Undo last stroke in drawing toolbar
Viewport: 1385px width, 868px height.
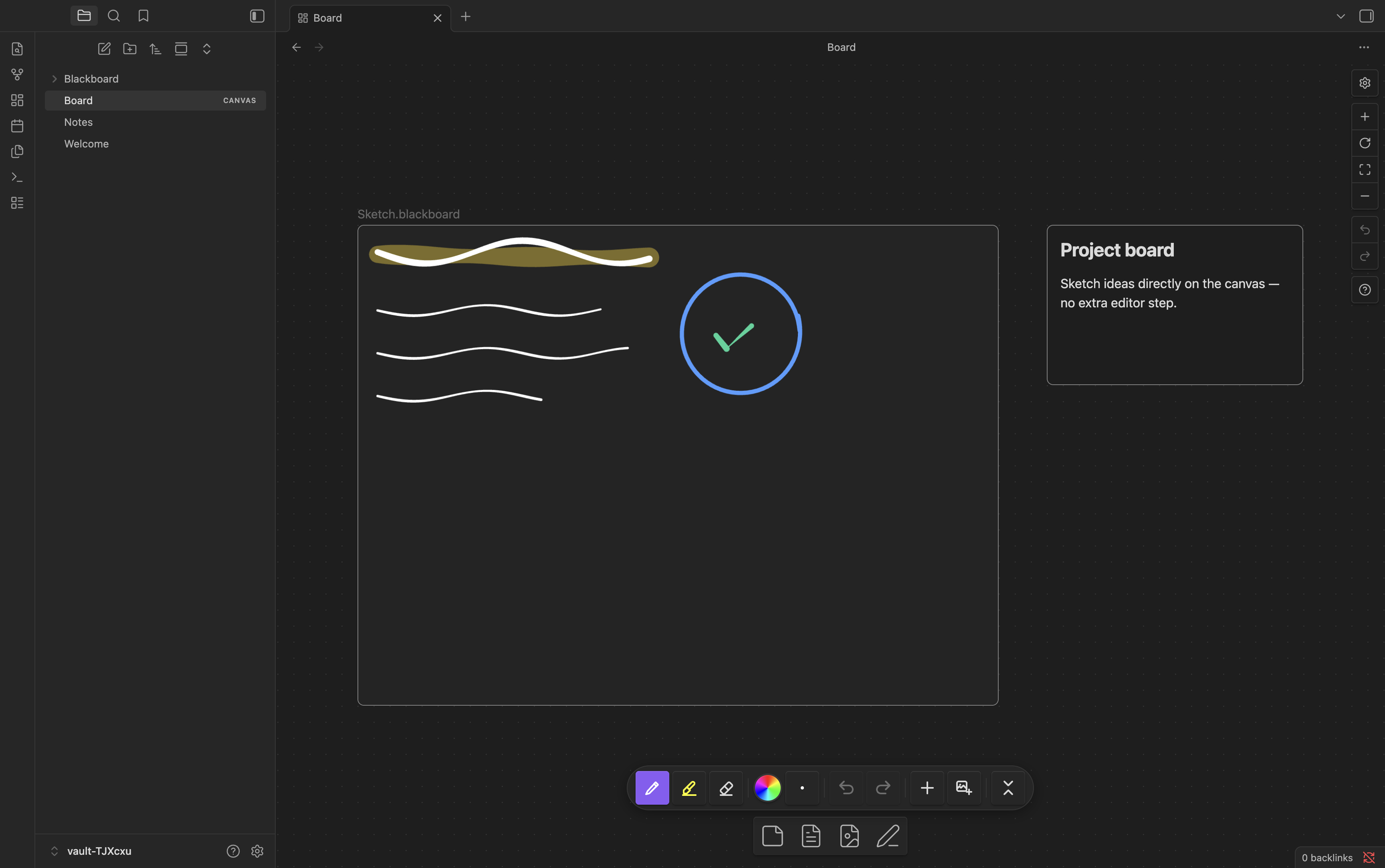click(846, 787)
